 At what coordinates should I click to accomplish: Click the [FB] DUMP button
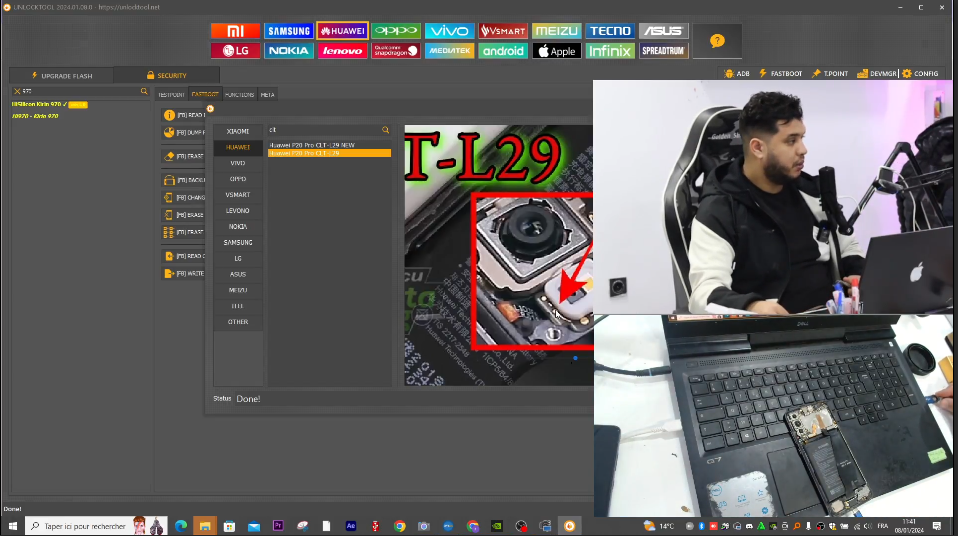(x=183, y=132)
